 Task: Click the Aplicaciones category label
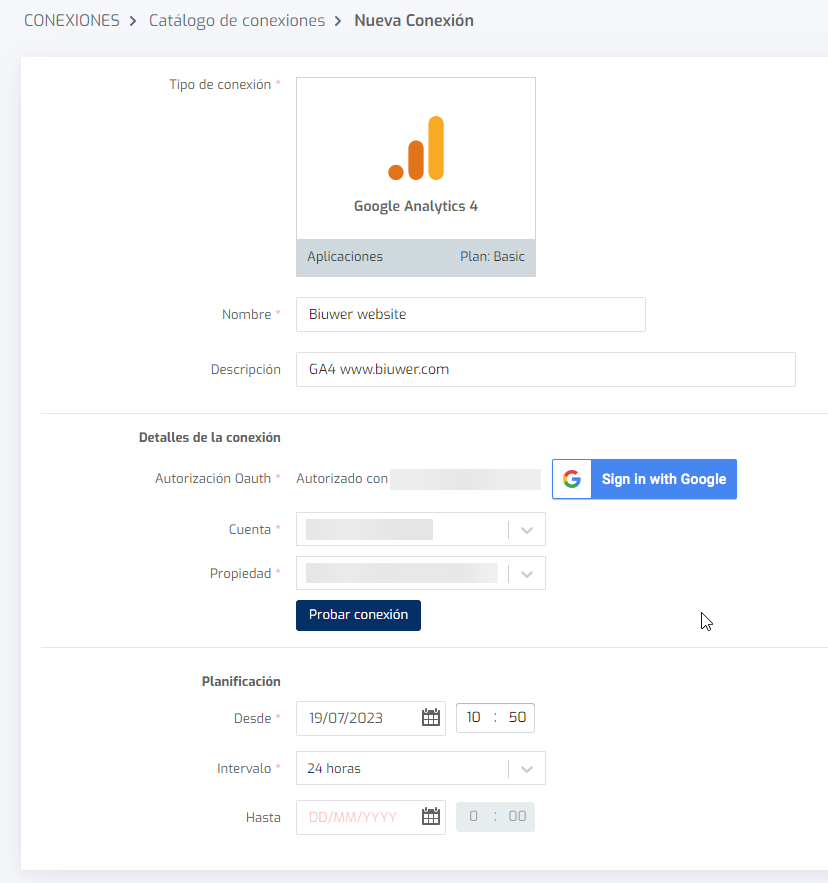pyautogui.click(x=345, y=257)
